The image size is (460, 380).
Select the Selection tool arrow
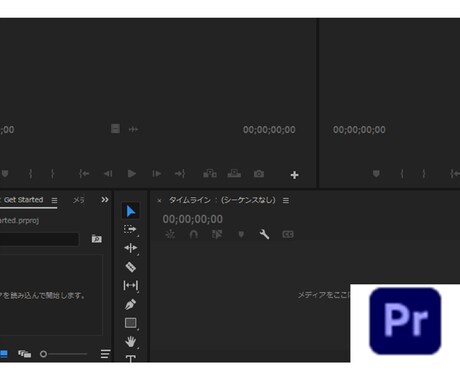(130, 211)
